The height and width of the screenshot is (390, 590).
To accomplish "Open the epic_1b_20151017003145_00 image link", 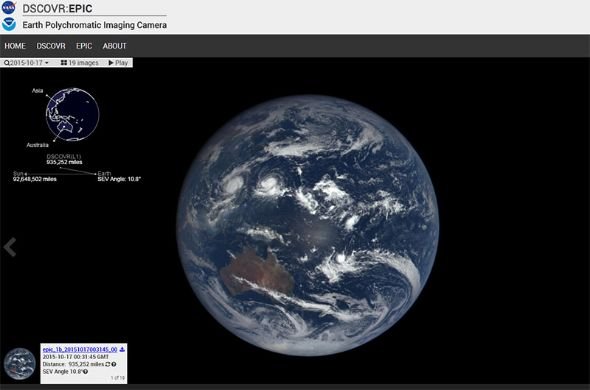I will pos(80,350).
